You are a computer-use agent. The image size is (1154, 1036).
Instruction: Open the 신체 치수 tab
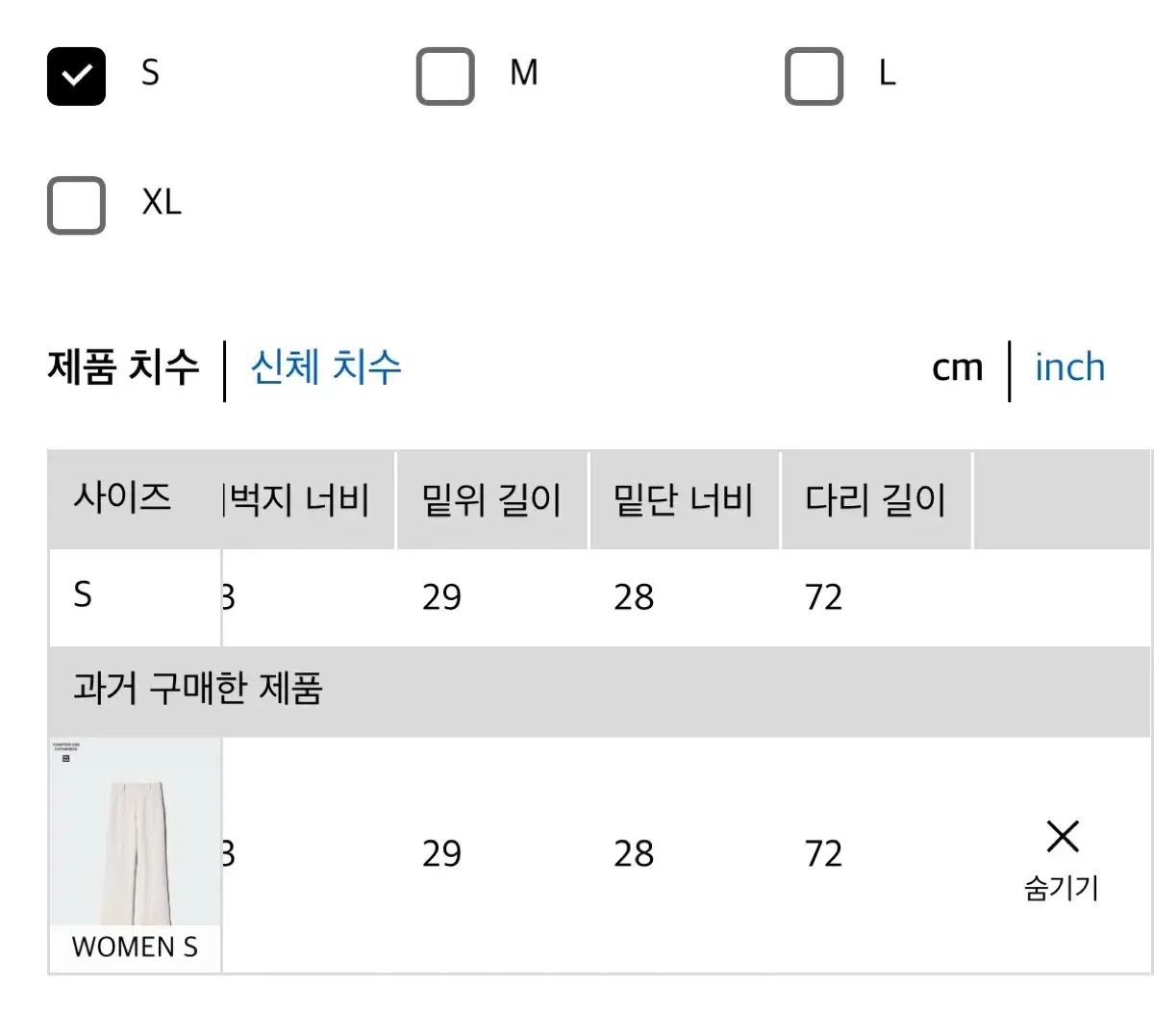(326, 367)
